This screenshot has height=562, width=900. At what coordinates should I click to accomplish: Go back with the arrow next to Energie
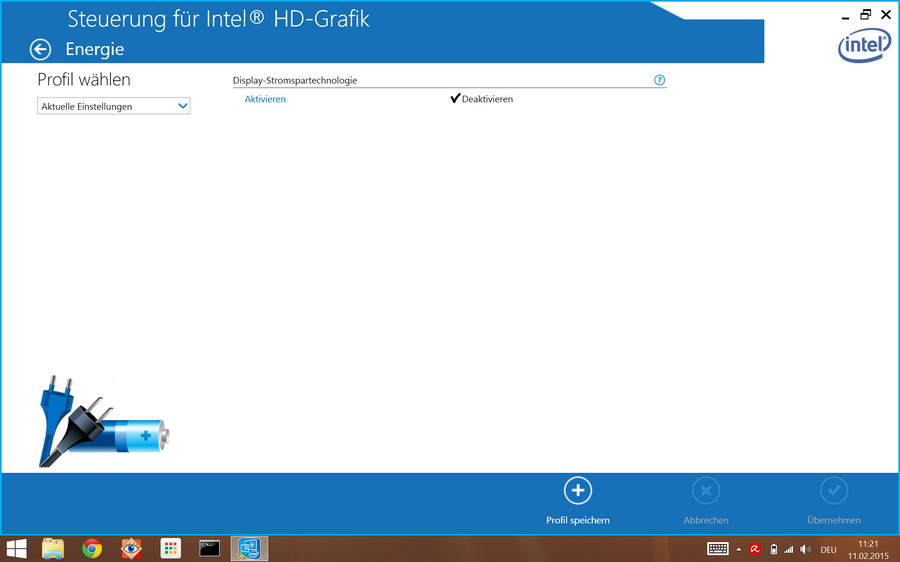(40, 49)
